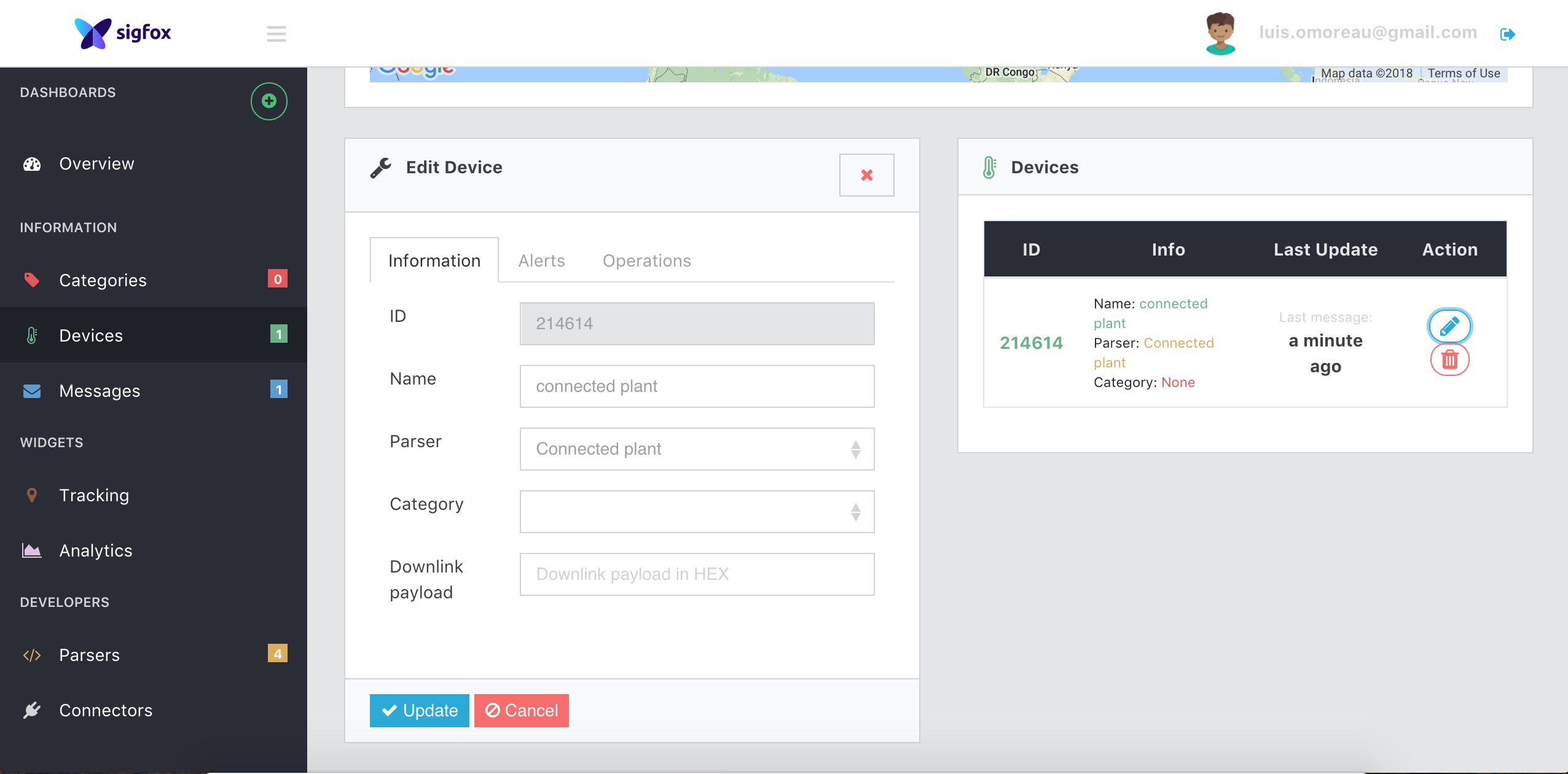The height and width of the screenshot is (774, 1568).
Task: Go to Tracking widget
Action: [x=94, y=495]
